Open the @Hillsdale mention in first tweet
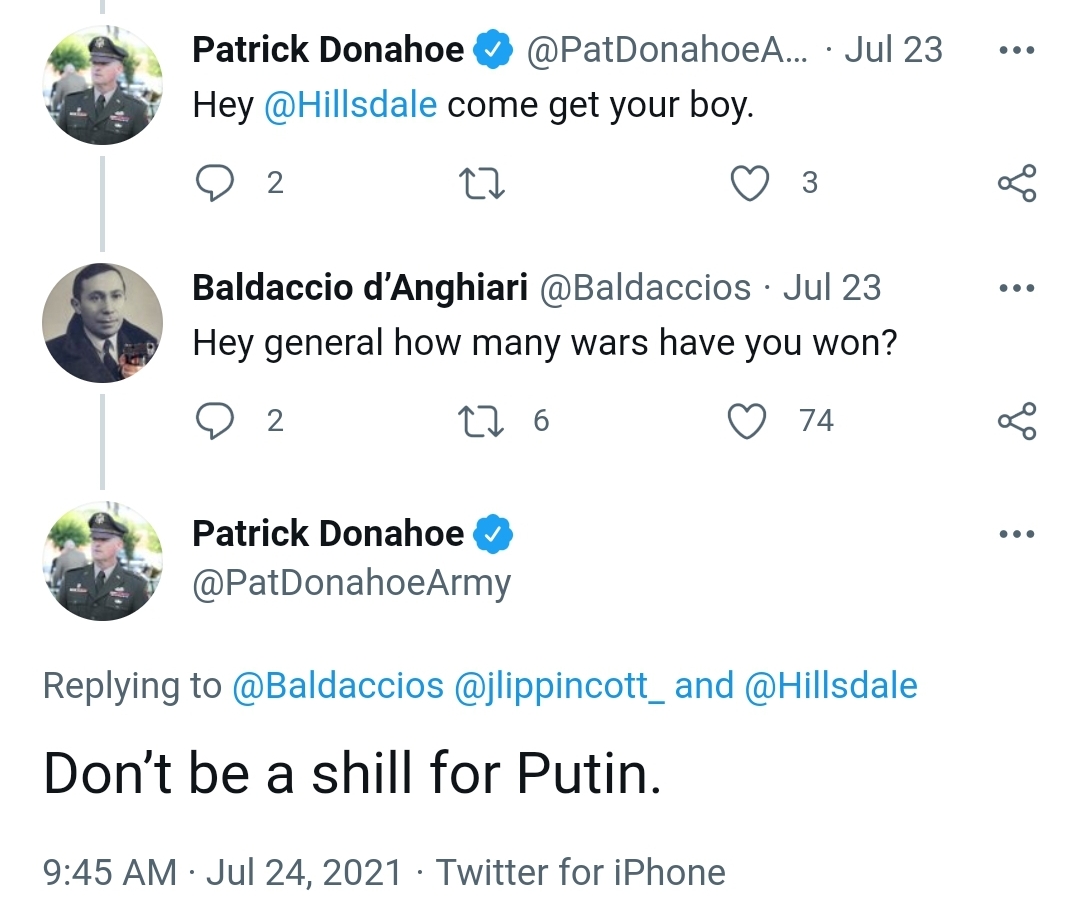Image resolution: width=1079 pixels, height=920 pixels. pos(350,105)
